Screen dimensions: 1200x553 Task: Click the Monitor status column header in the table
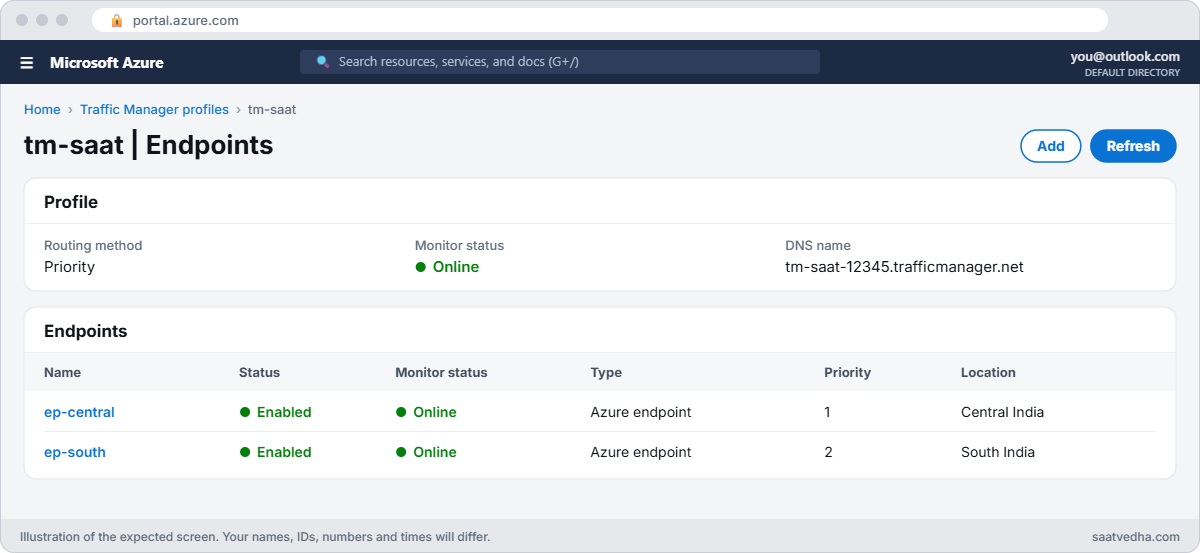[441, 372]
